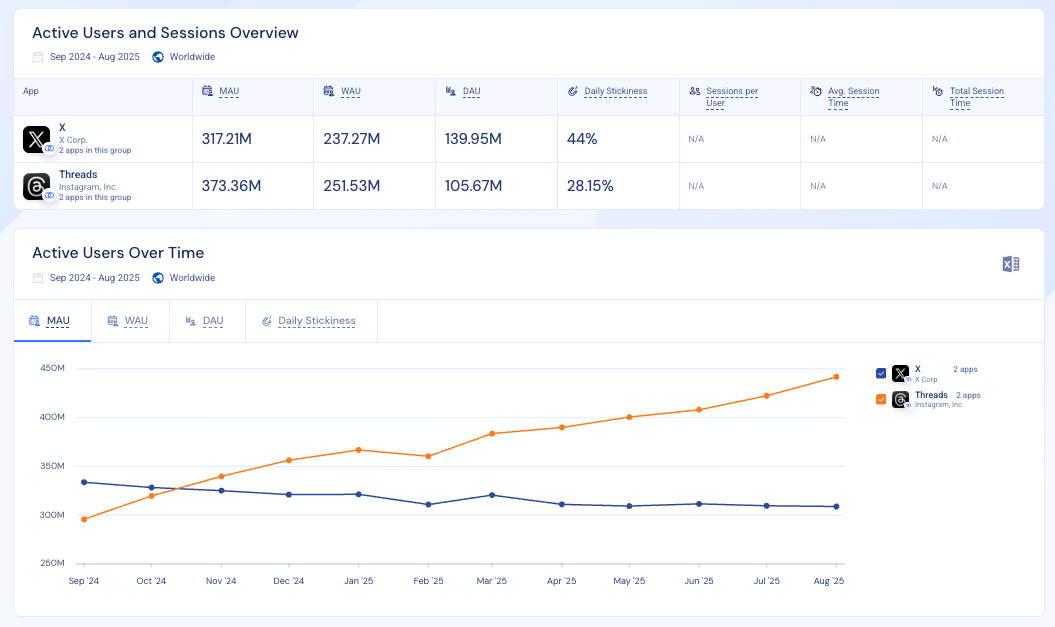Click the Aug '25 data point on orange line

point(836,379)
